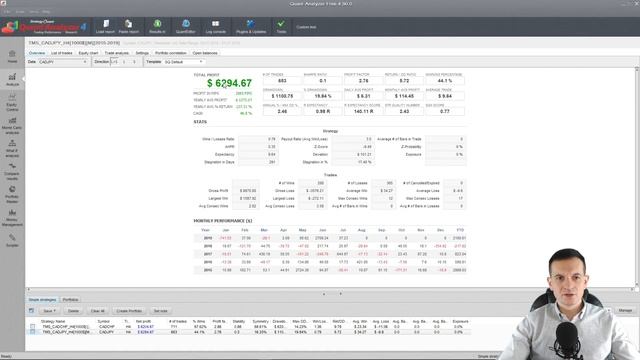
Task: Select last Direction toggle option
Action: pos(134,62)
